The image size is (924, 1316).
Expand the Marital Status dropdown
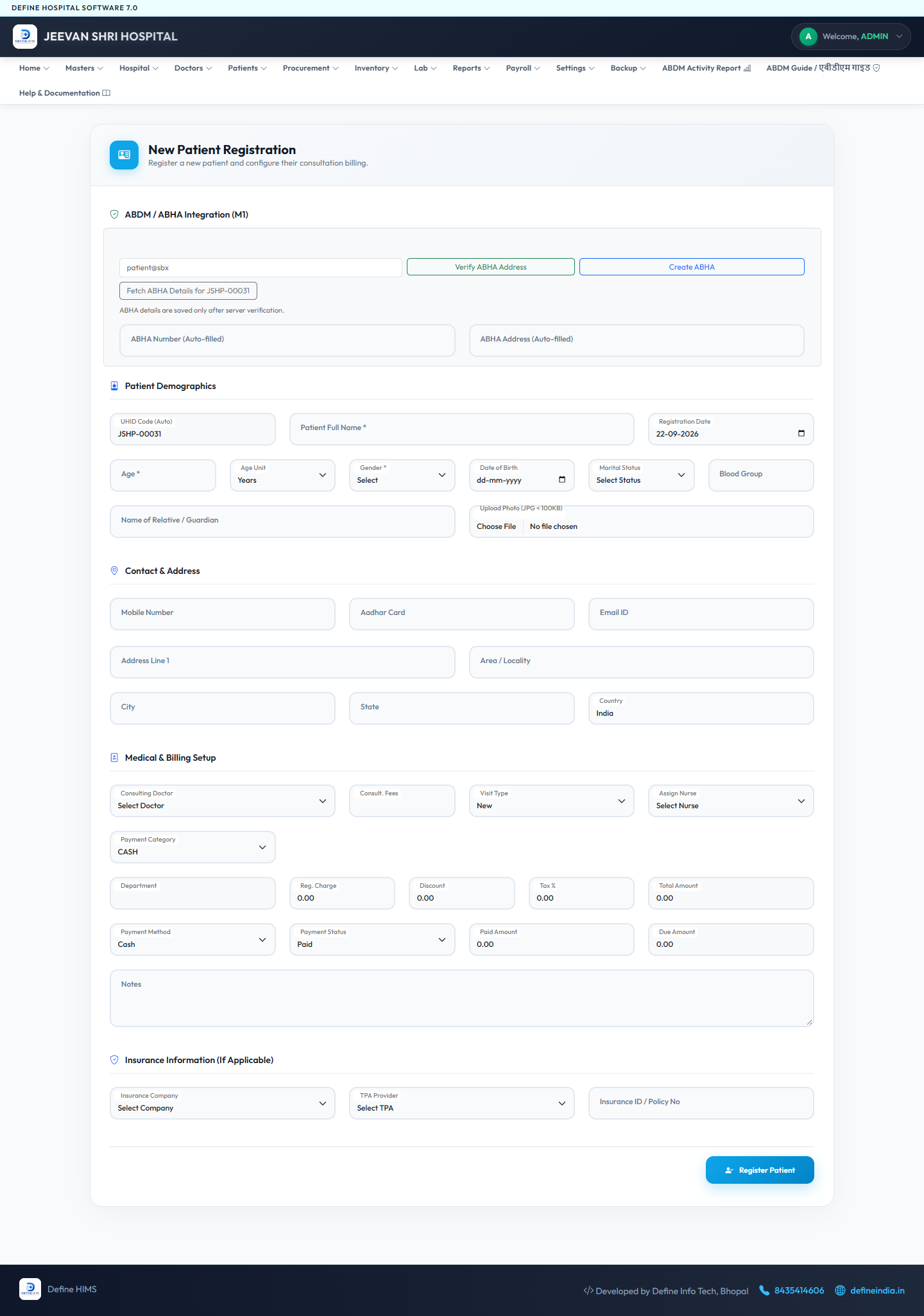click(642, 475)
